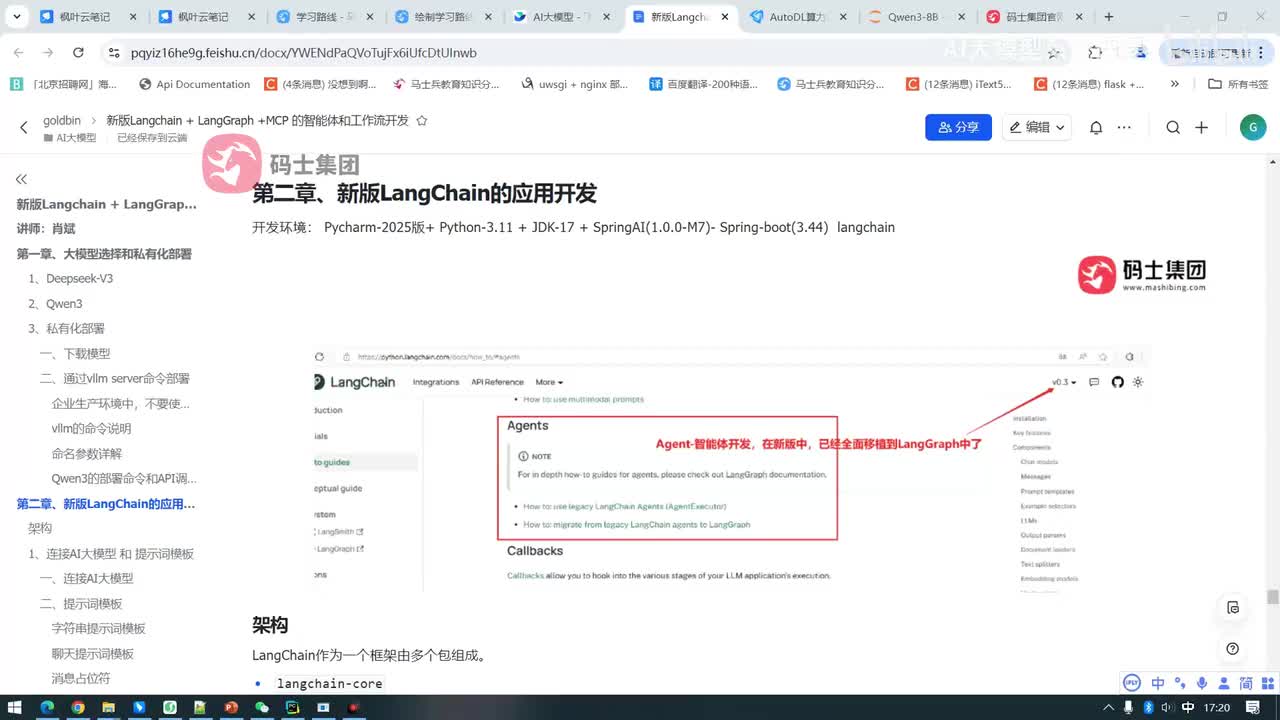
Task: Collapse the outline sidebar with double-chevron icon
Action: pyautogui.click(x=21, y=179)
